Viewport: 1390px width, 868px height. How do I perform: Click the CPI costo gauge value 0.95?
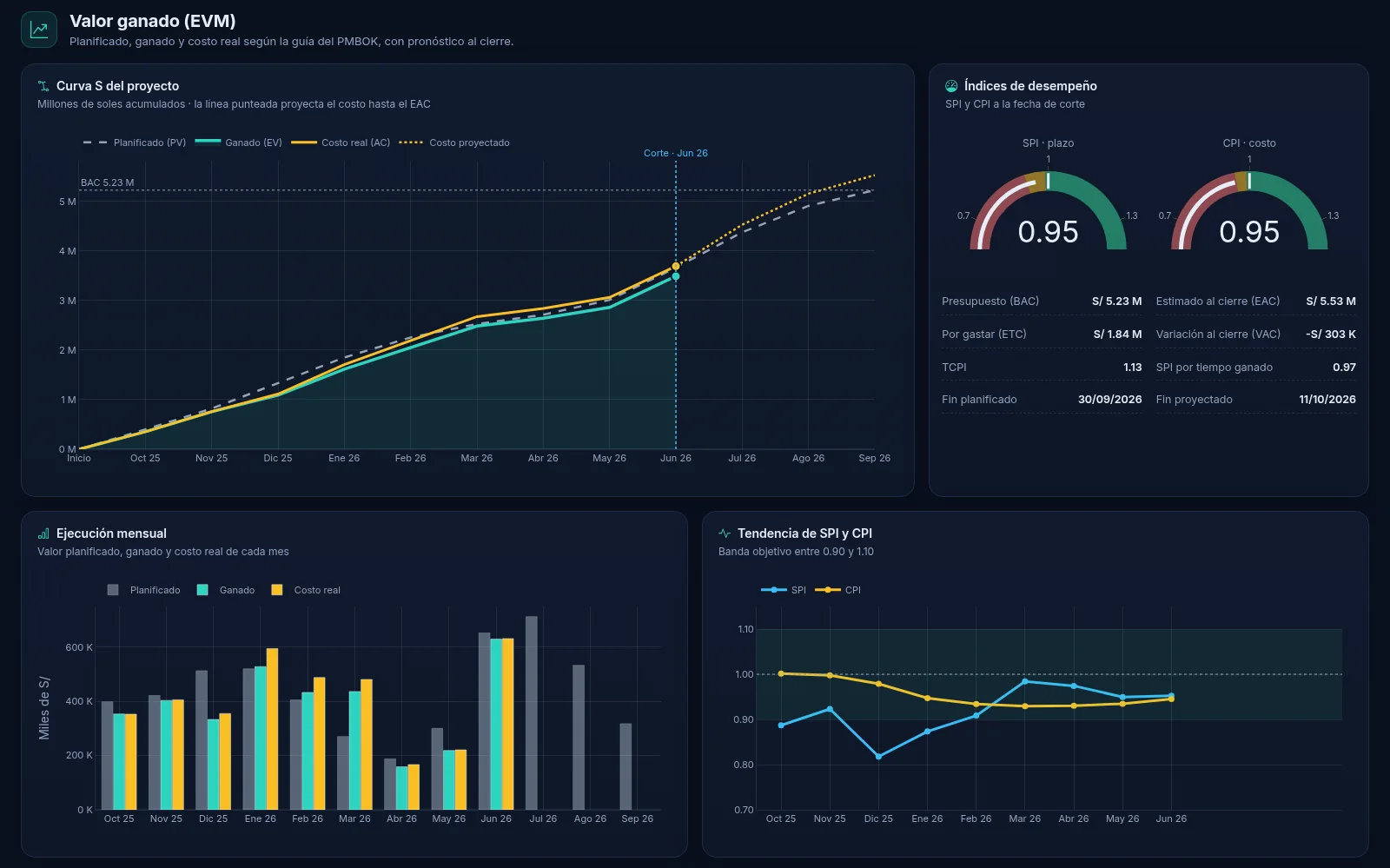point(1249,232)
